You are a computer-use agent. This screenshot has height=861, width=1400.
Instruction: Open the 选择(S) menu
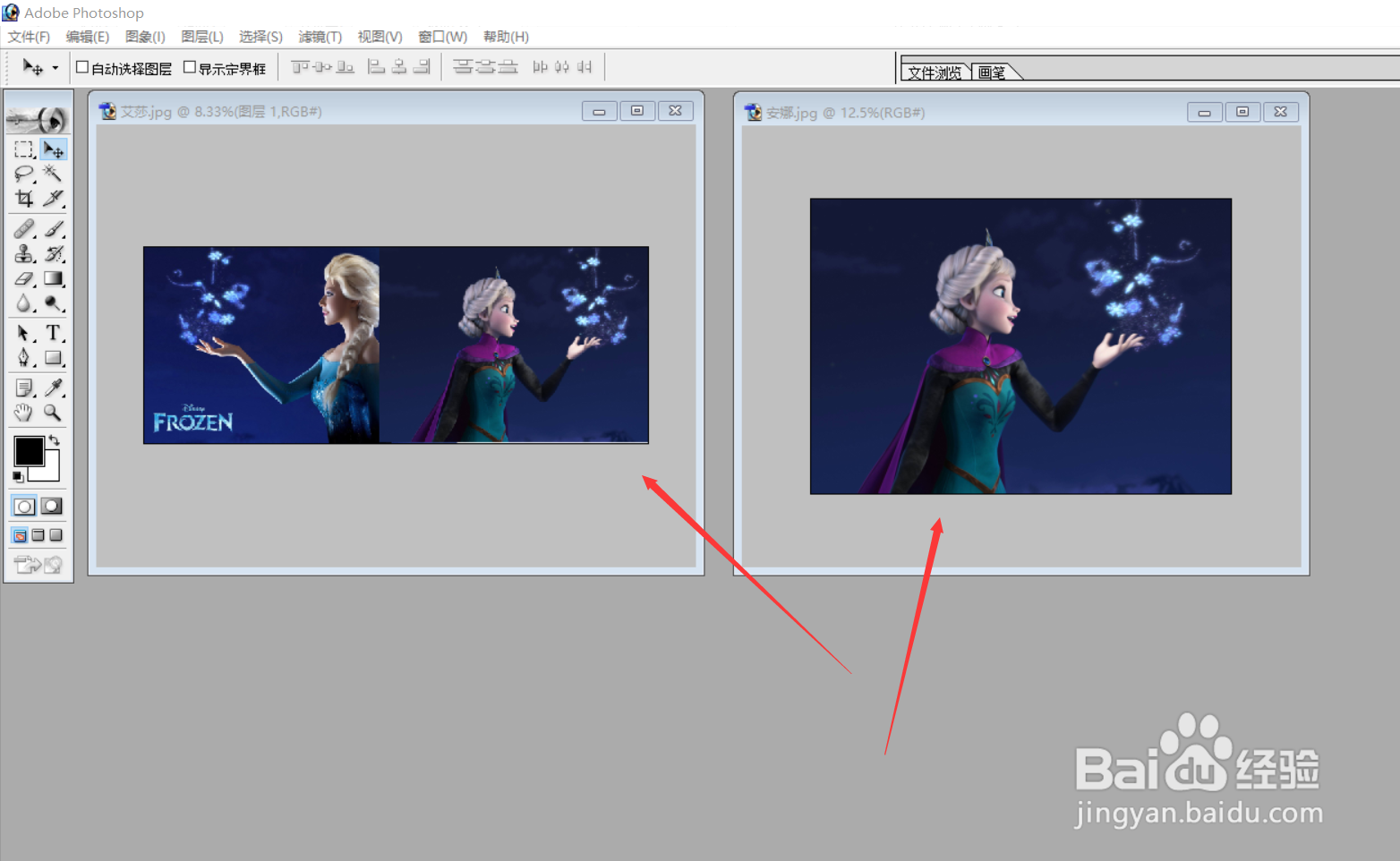pyautogui.click(x=260, y=37)
